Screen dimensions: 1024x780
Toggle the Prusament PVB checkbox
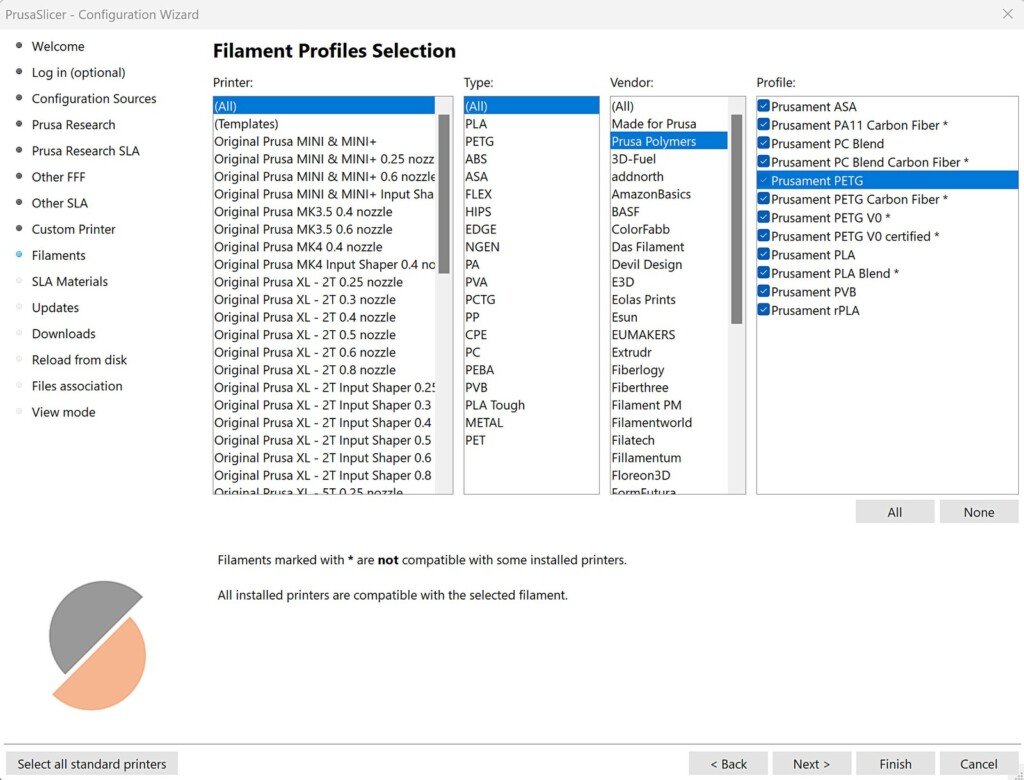point(763,291)
